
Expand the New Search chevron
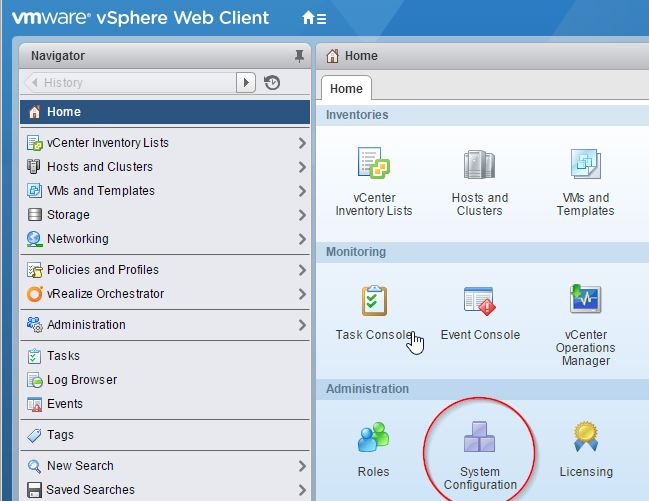point(302,466)
